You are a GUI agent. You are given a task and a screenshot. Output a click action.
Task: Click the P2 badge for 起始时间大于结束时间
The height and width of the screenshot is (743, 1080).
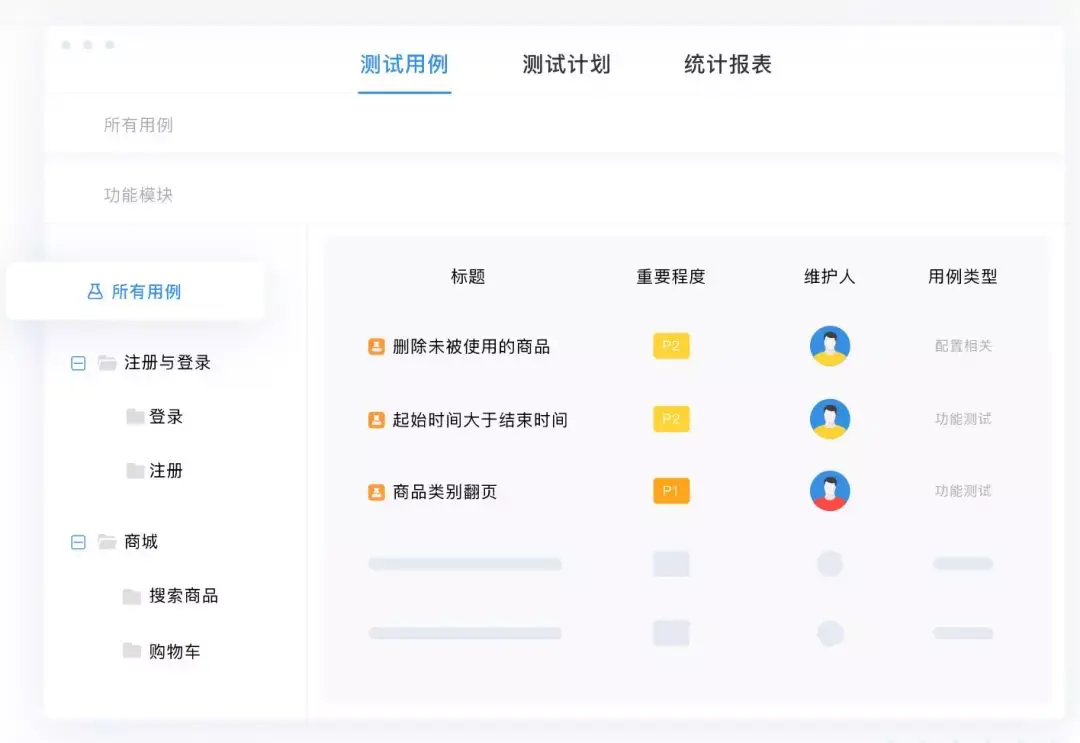(672, 419)
